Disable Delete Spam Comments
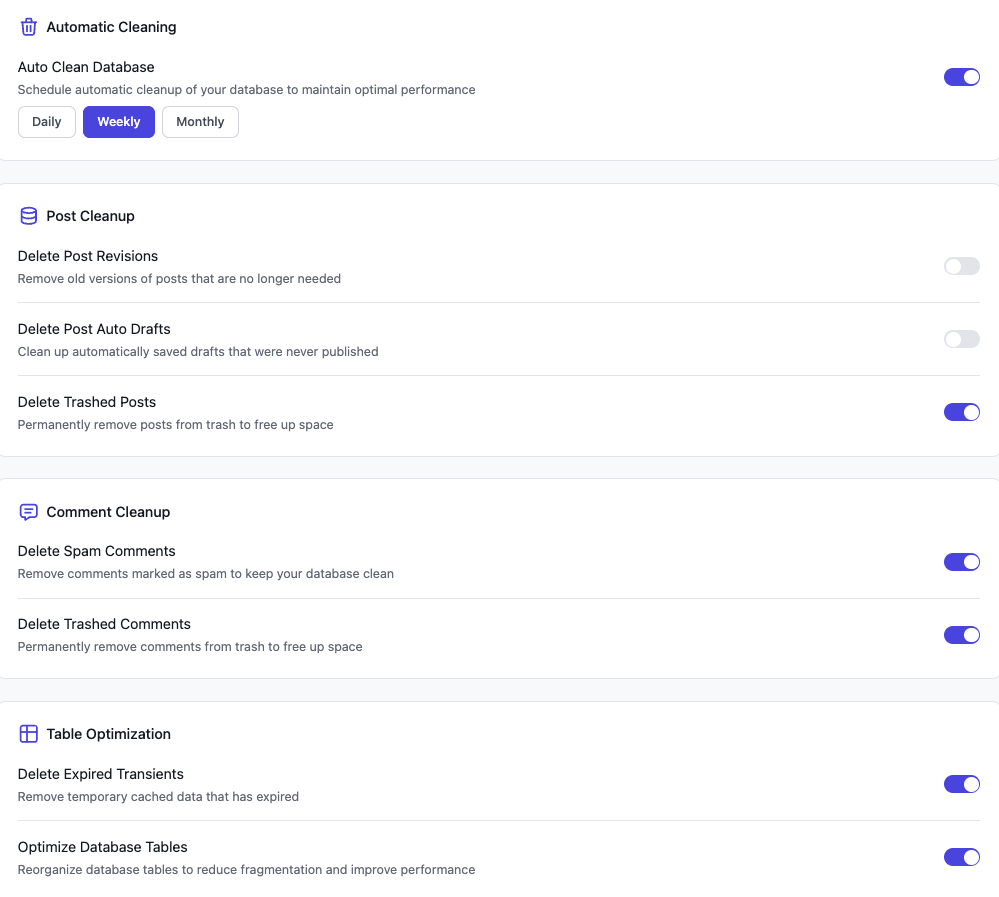999x897 pixels. coord(961,562)
